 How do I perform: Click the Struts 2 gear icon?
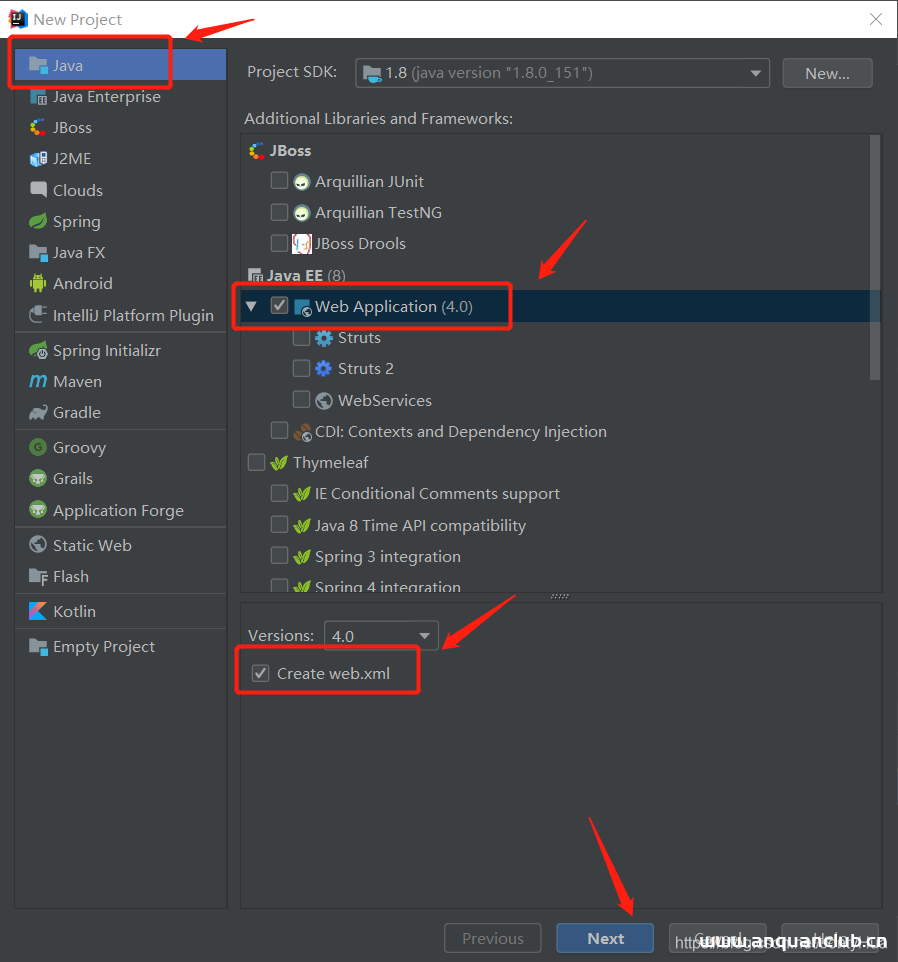[x=323, y=368]
